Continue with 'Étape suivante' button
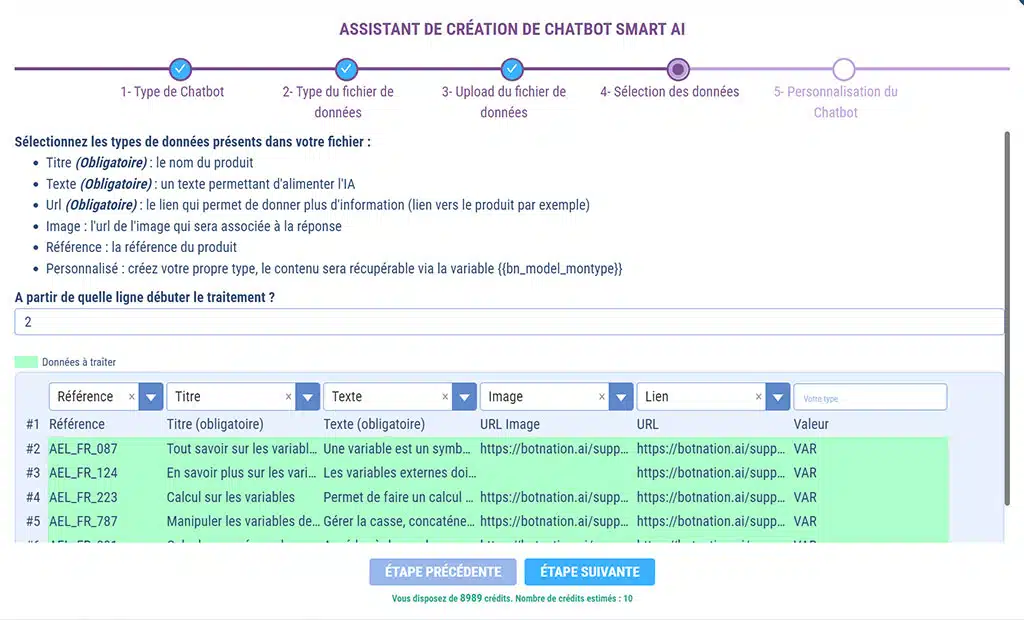The height and width of the screenshot is (620, 1024). 589,572
